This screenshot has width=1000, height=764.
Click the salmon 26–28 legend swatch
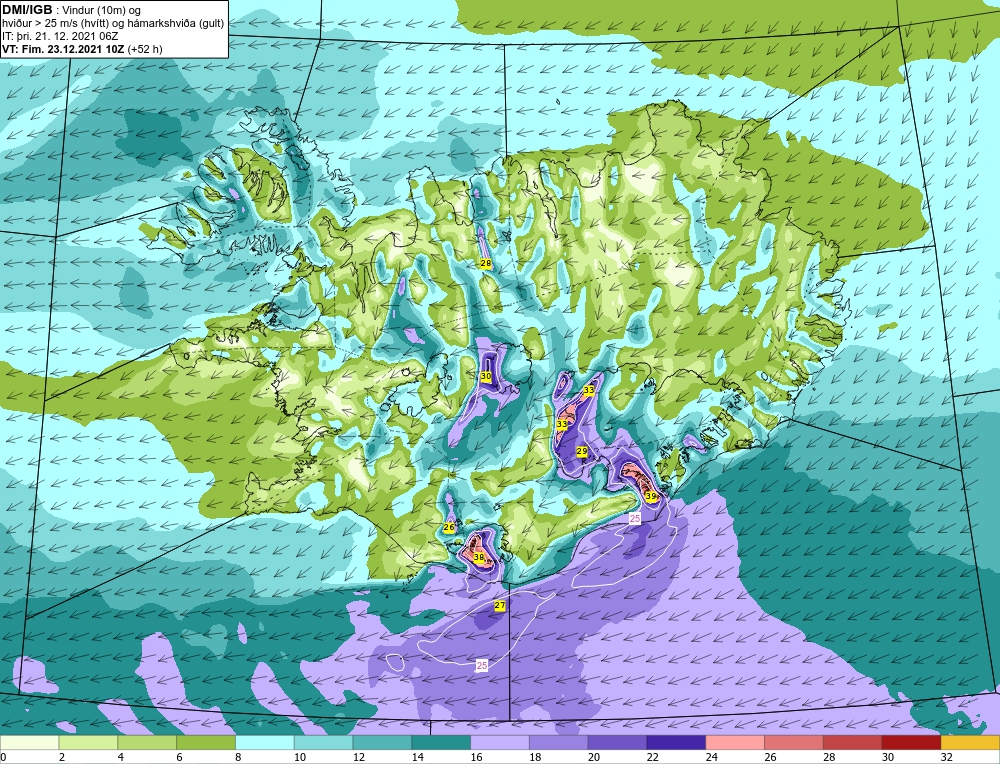794,743
